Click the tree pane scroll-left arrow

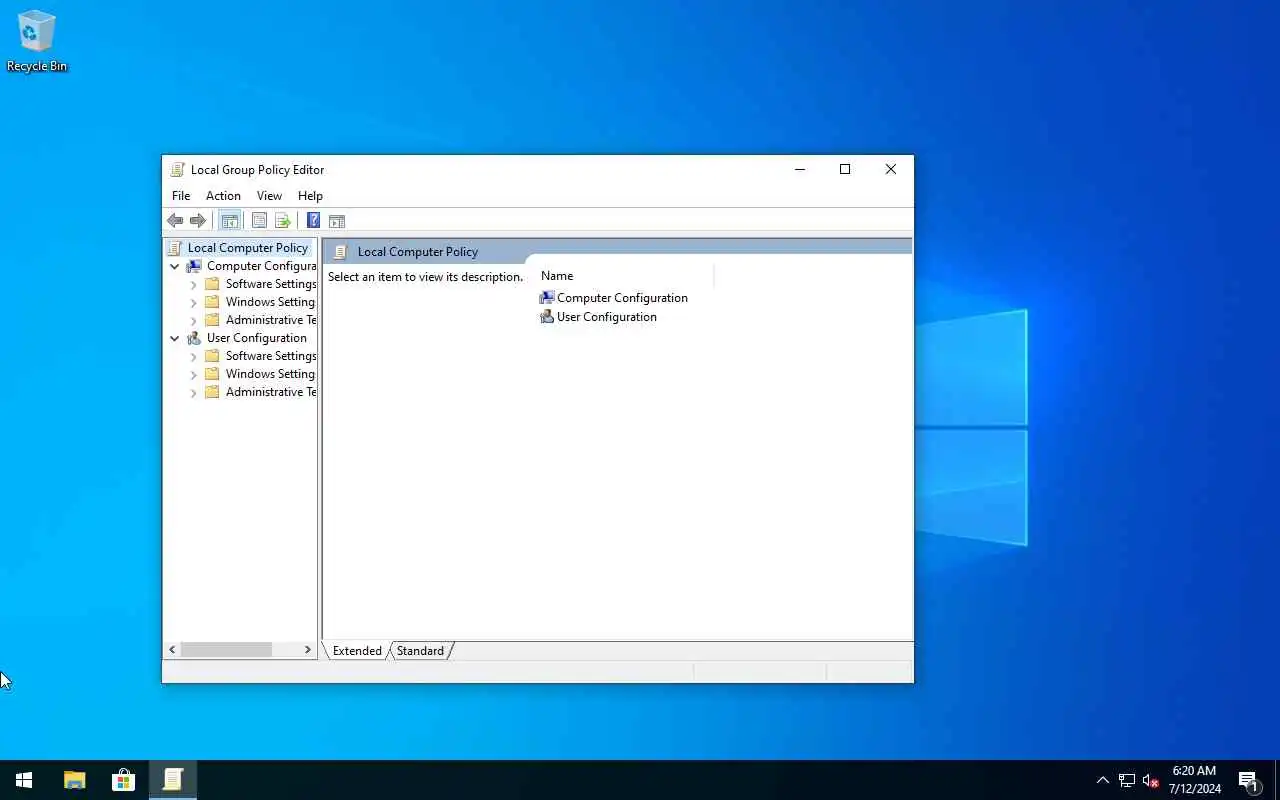(x=172, y=650)
